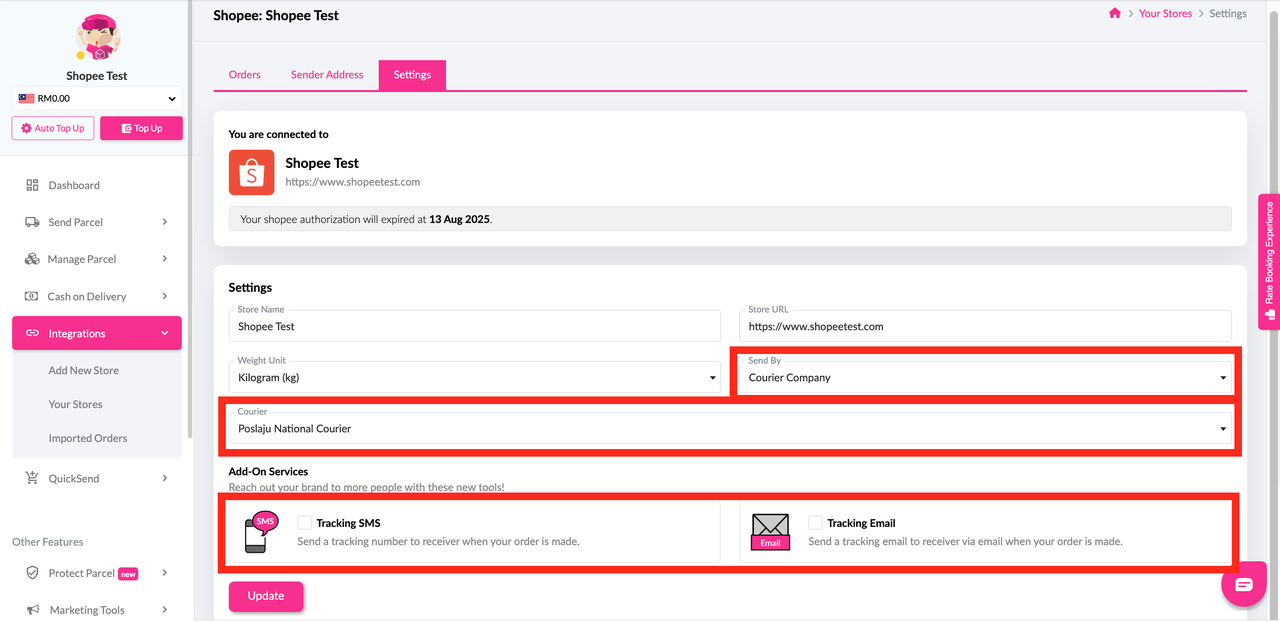Screen dimensions: 1280x622
Task: Expand the Protect Parcel chevron
Action: (165, 573)
